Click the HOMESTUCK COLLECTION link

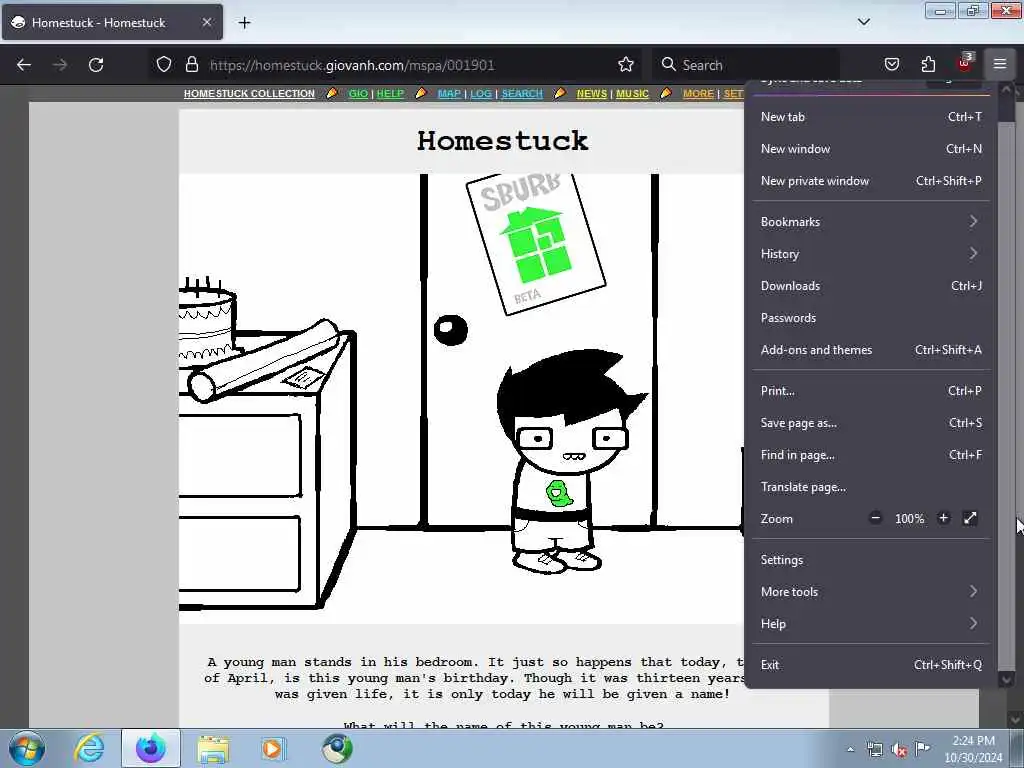[x=249, y=93]
